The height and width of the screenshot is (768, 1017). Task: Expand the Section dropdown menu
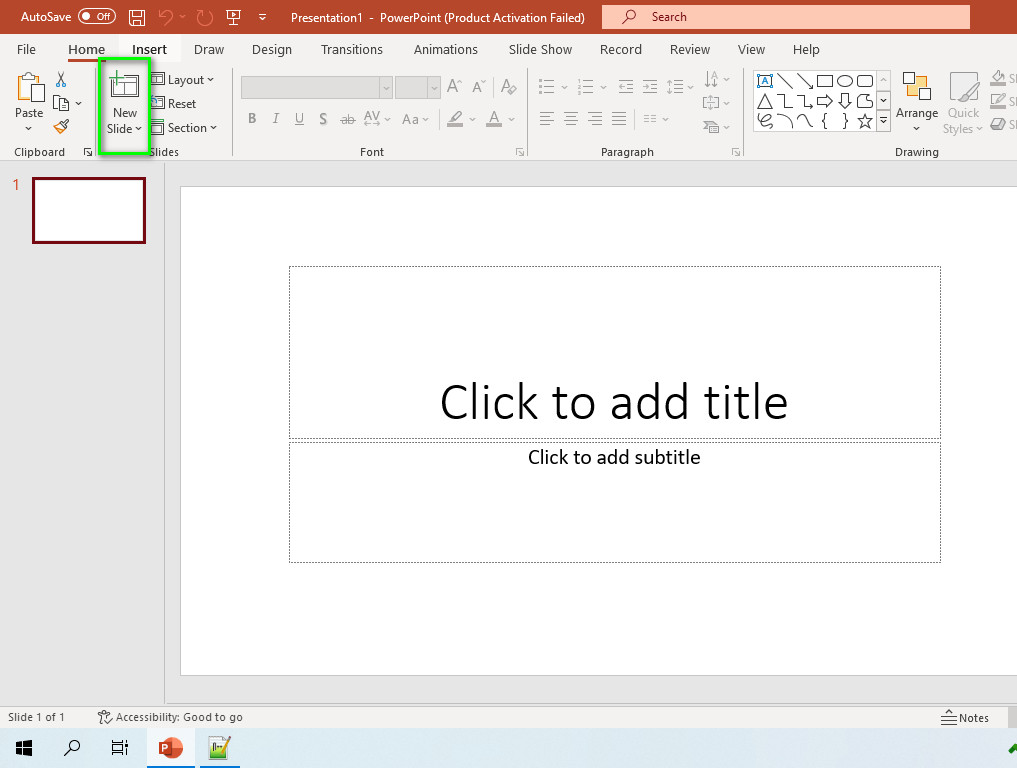pos(184,128)
